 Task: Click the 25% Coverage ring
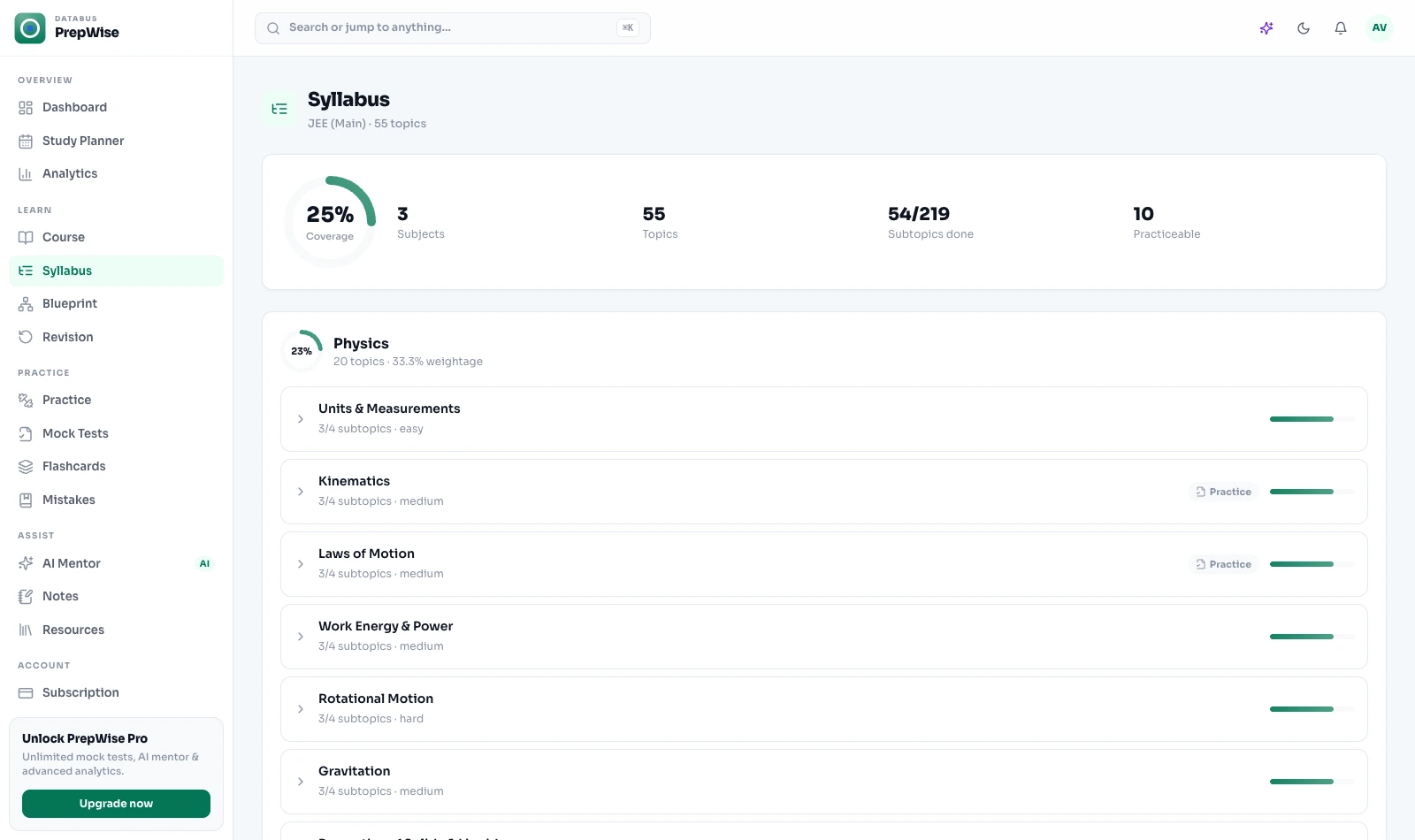coord(330,222)
